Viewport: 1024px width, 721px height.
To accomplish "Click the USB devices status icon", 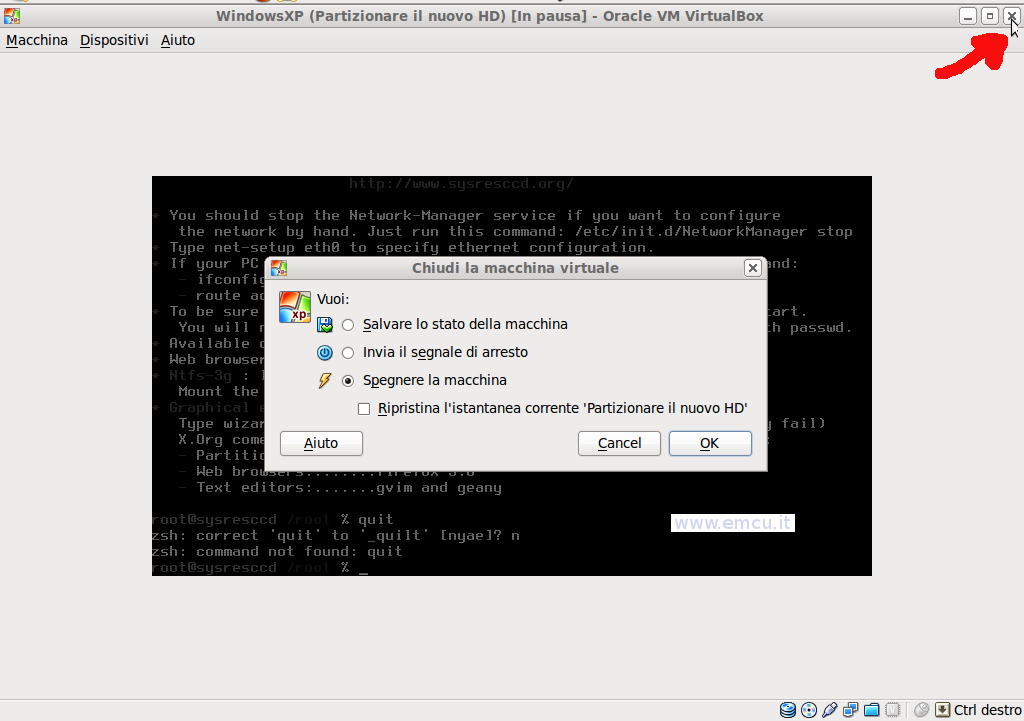I will (x=829, y=710).
